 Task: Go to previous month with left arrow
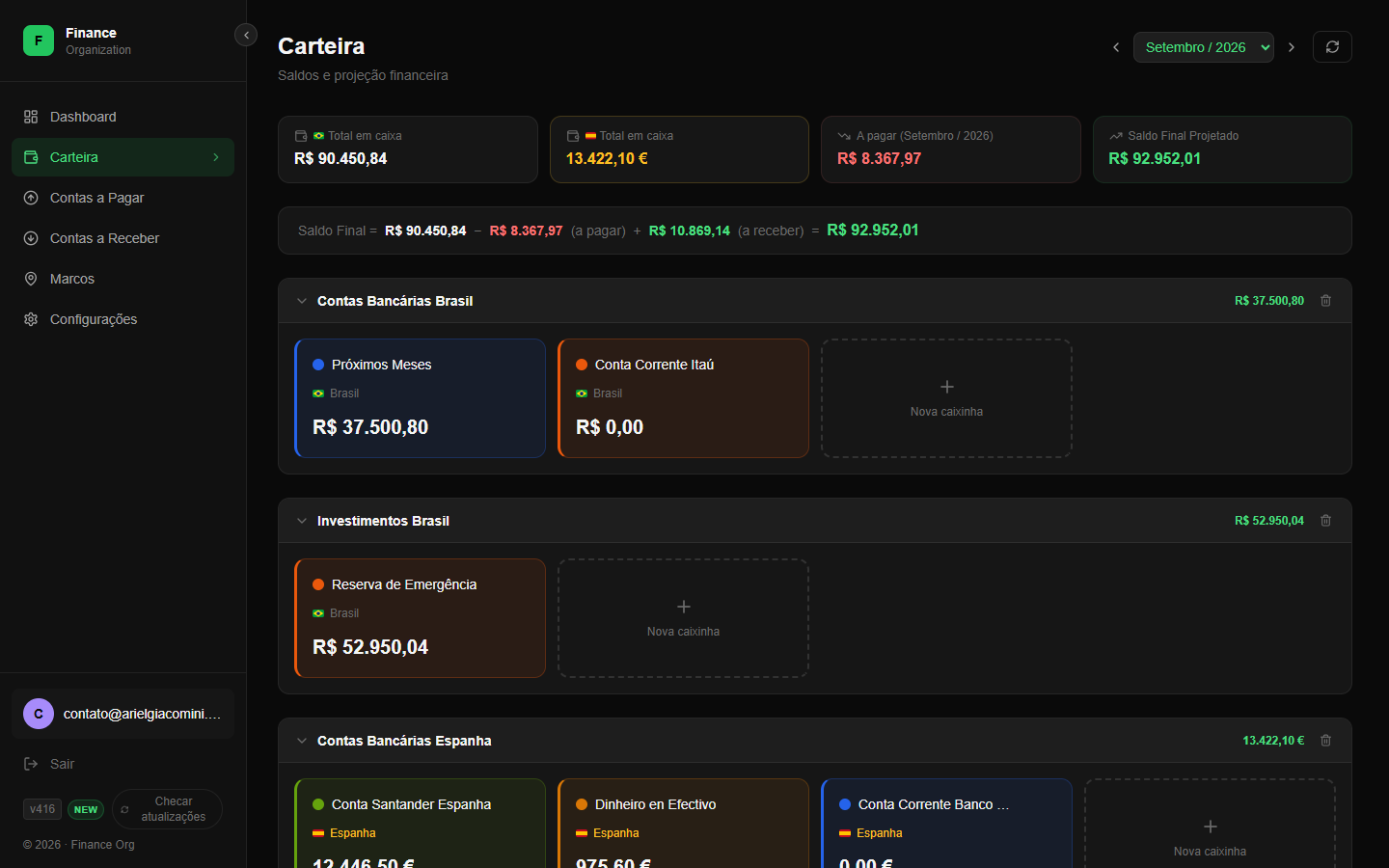(x=1116, y=47)
